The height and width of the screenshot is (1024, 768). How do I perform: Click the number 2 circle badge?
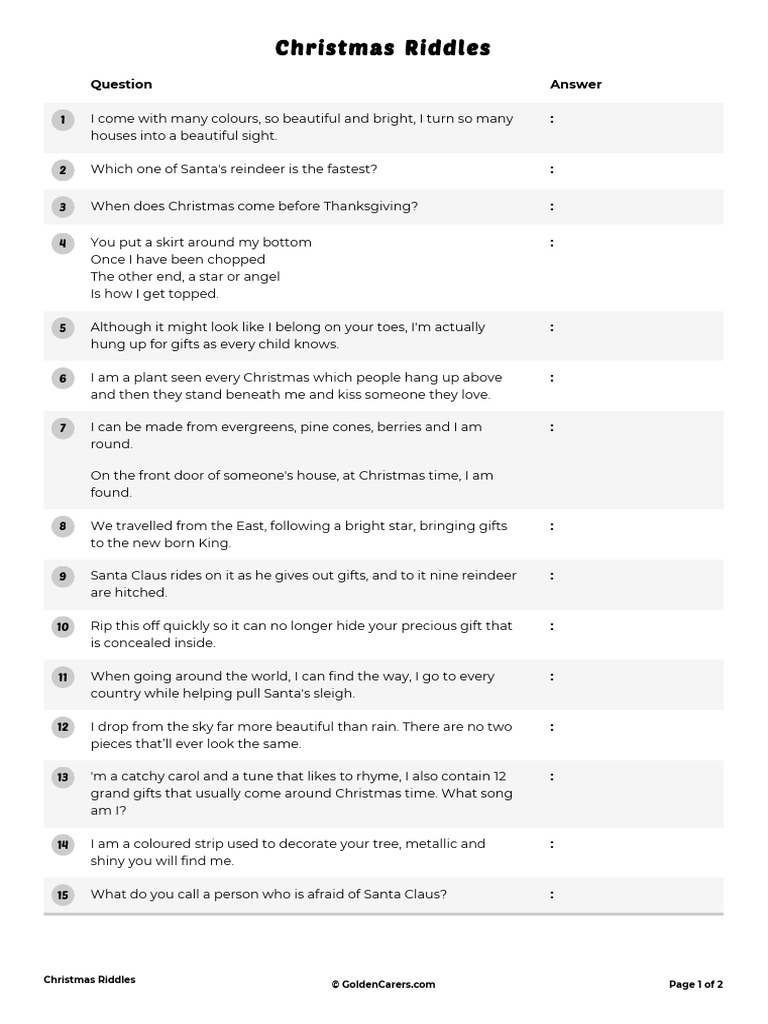tap(63, 170)
